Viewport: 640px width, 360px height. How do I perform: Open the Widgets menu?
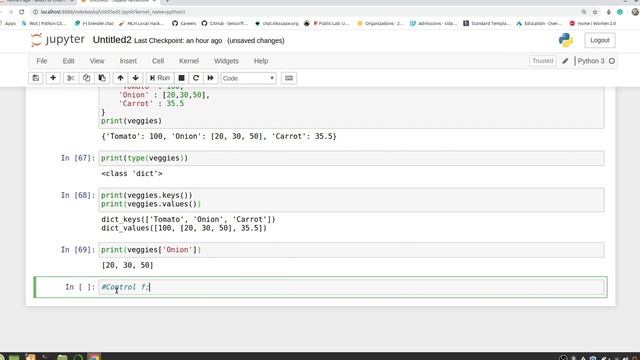tap(226, 61)
